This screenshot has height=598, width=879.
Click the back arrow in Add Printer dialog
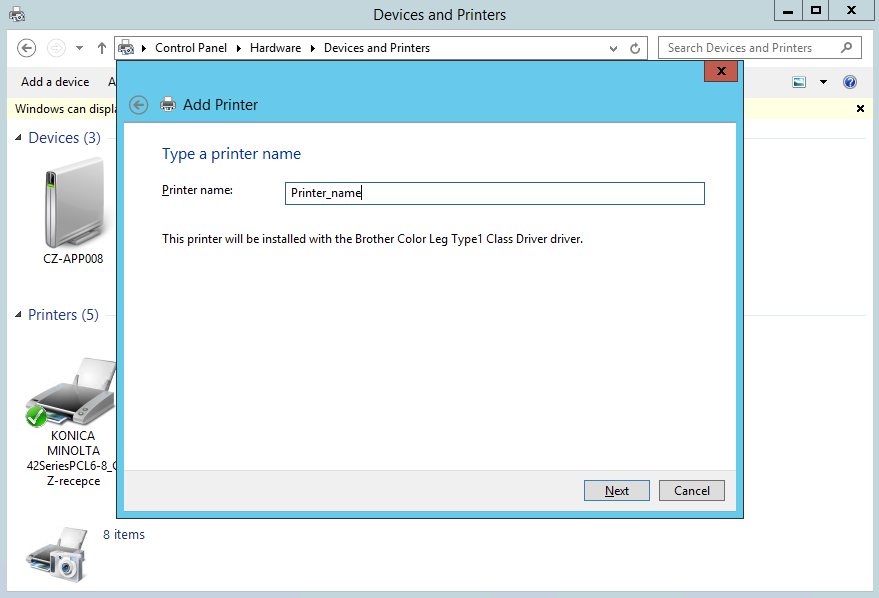tap(138, 104)
